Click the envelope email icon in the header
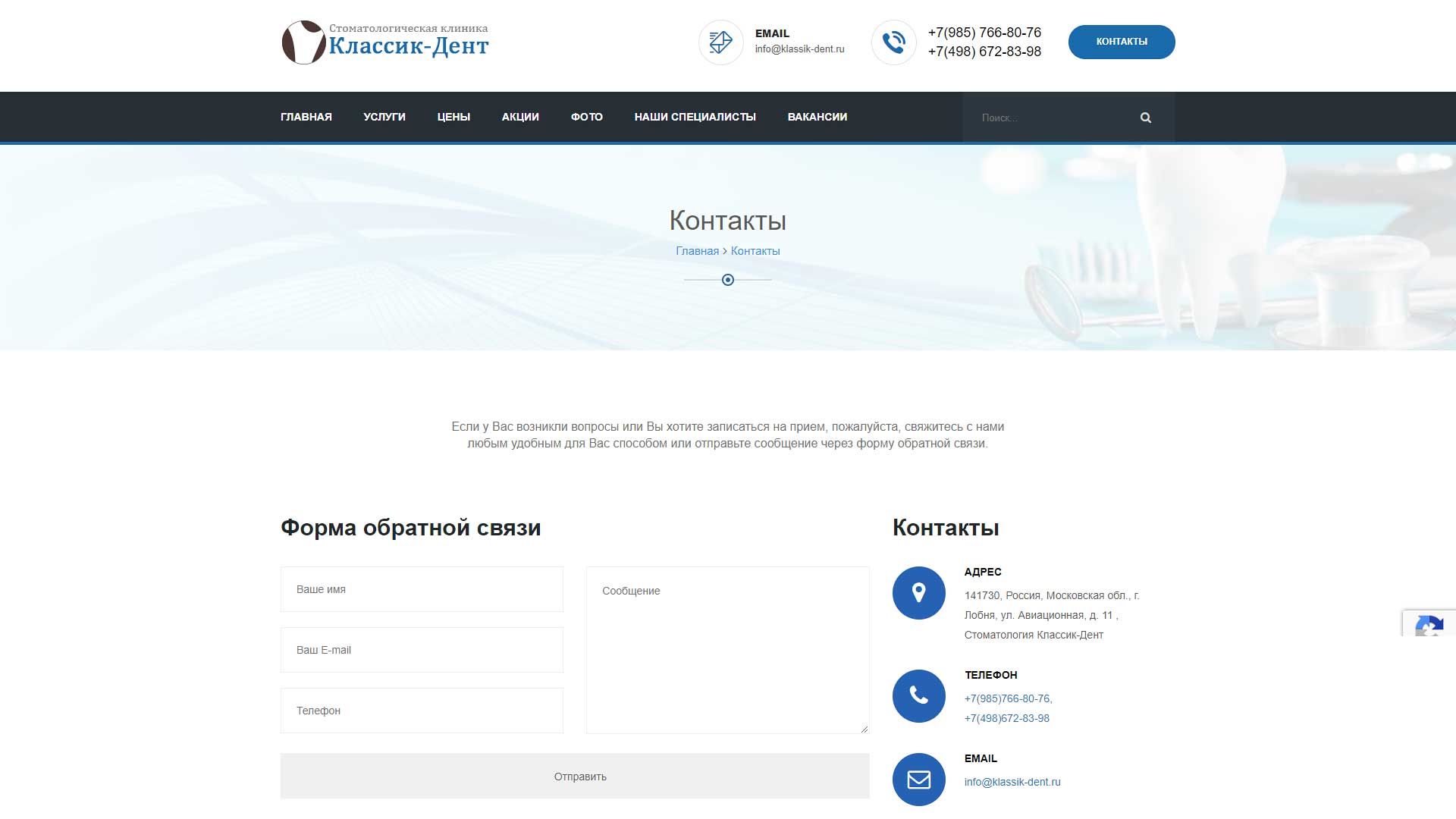 click(720, 42)
